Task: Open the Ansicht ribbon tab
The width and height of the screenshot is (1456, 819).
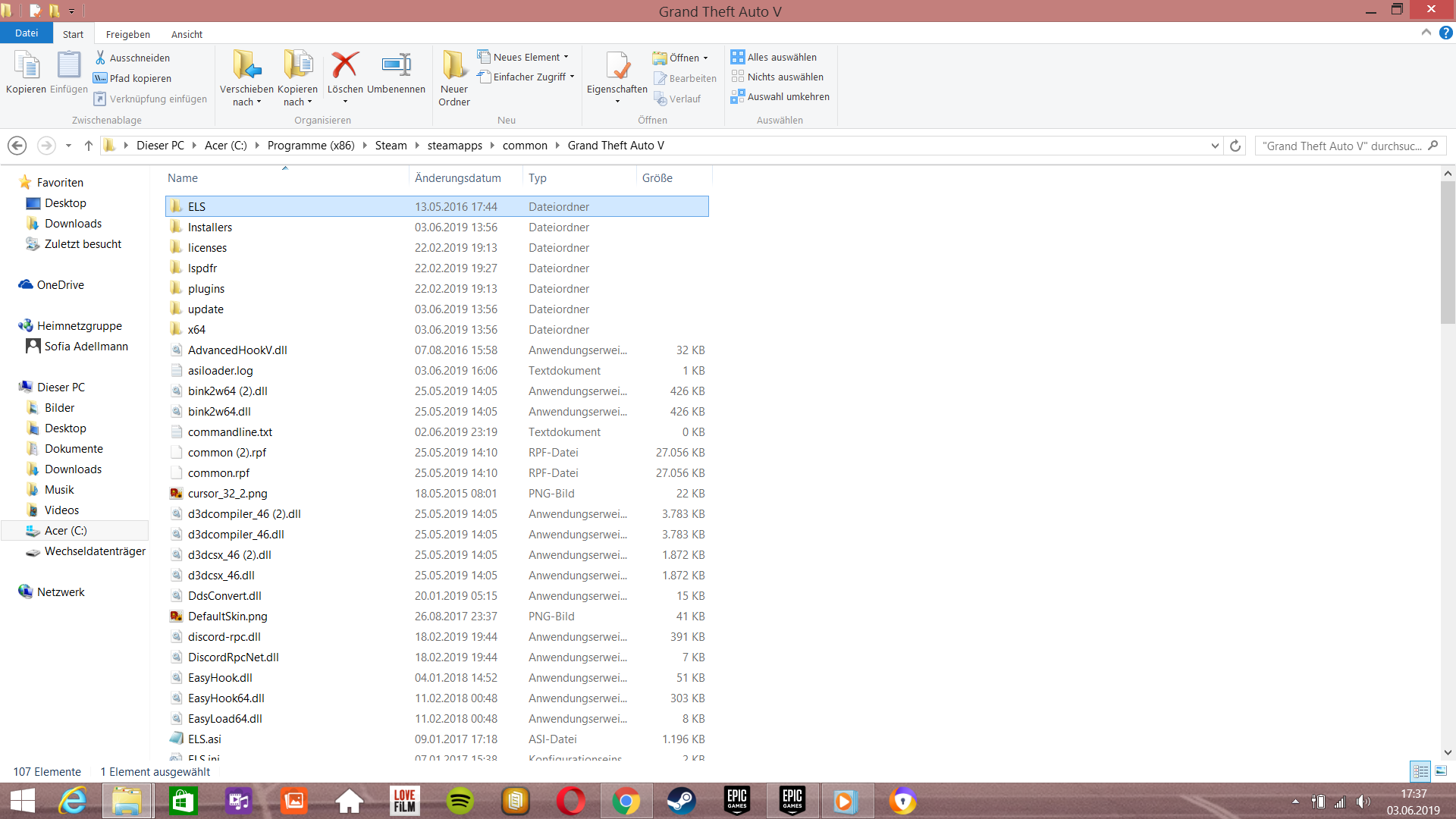Action: (187, 34)
